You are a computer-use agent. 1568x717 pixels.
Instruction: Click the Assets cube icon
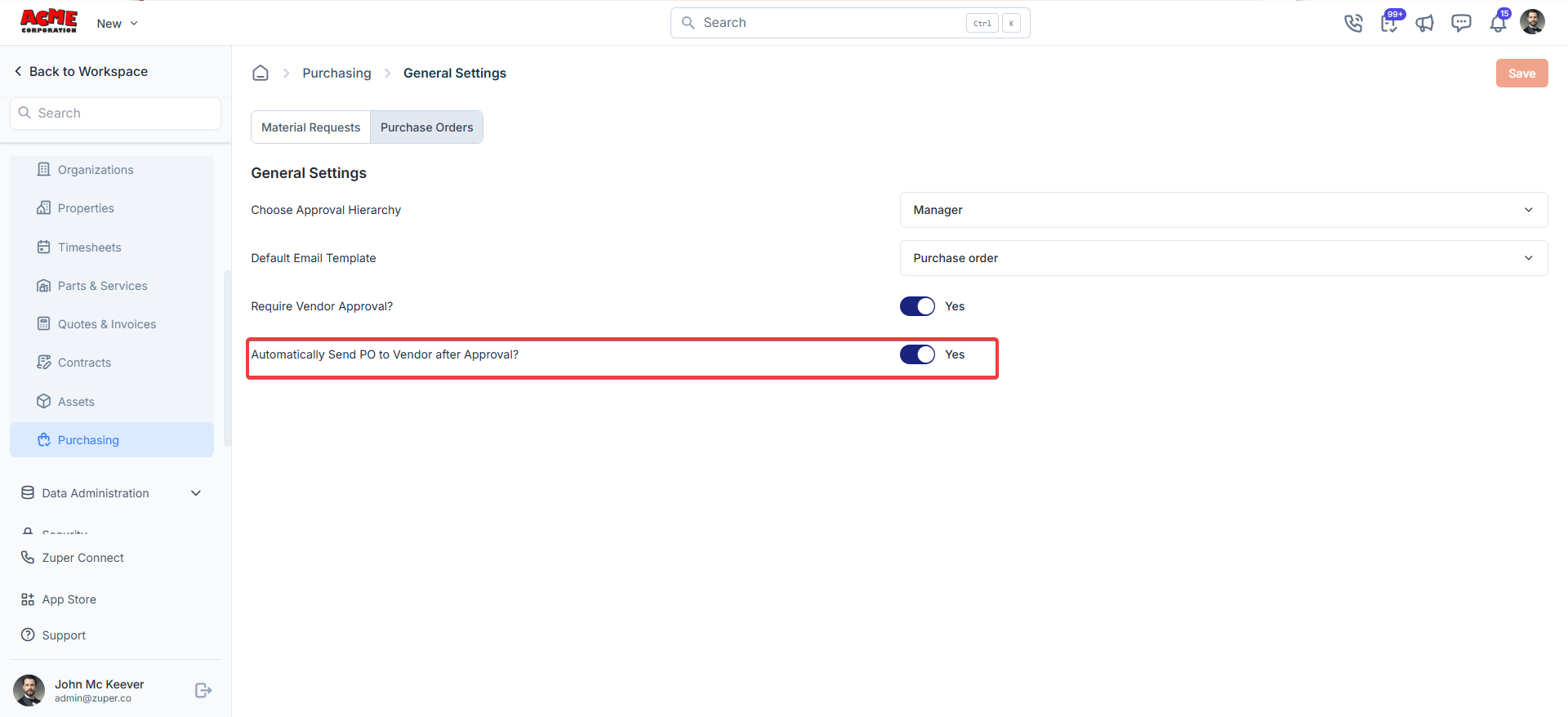coord(44,401)
